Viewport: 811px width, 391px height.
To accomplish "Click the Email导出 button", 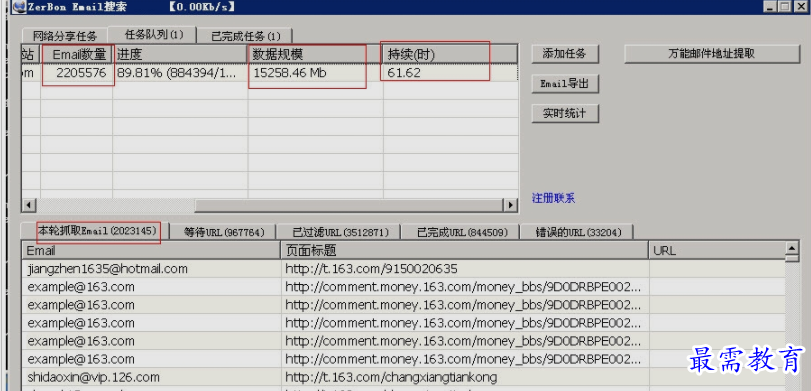I will point(565,84).
